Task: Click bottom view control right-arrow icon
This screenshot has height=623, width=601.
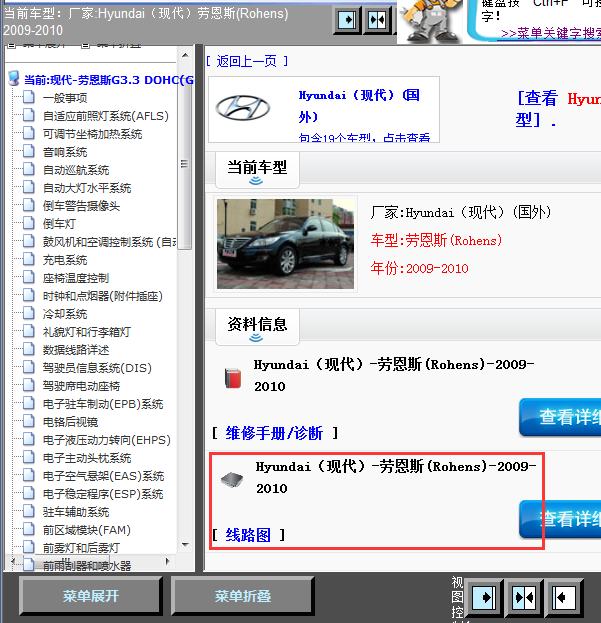Action: [x=483, y=597]
